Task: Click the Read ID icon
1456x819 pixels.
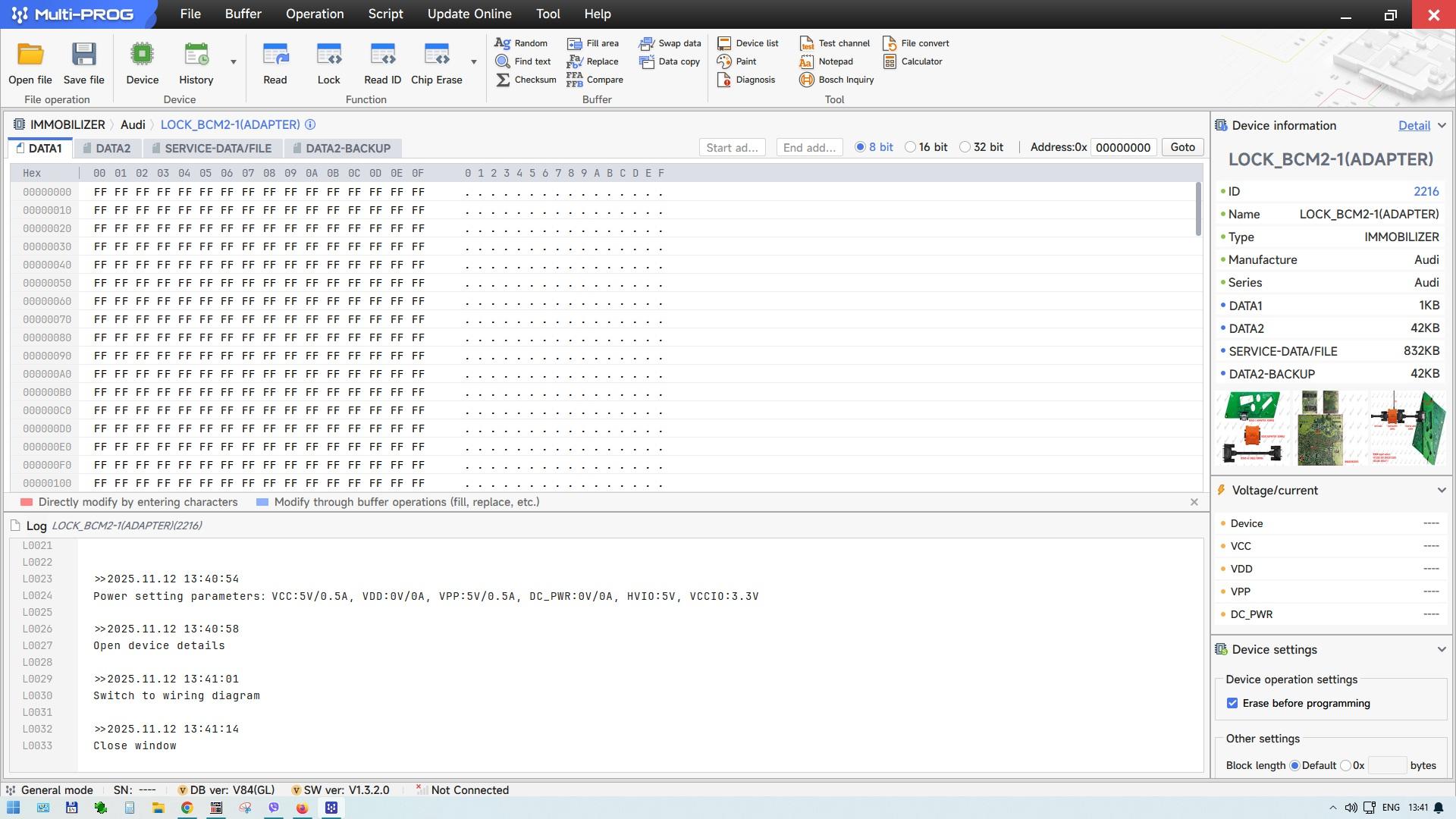Action: [x=382, y=55]
